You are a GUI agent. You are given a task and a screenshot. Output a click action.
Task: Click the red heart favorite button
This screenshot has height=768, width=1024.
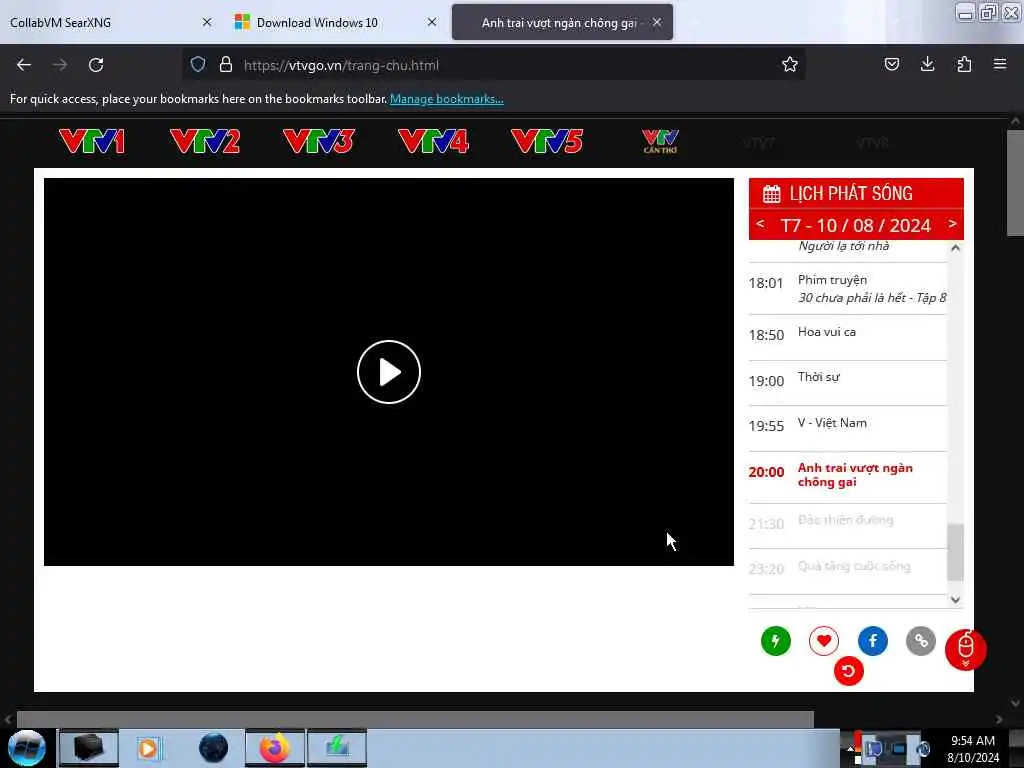click(x=824, y=641)
